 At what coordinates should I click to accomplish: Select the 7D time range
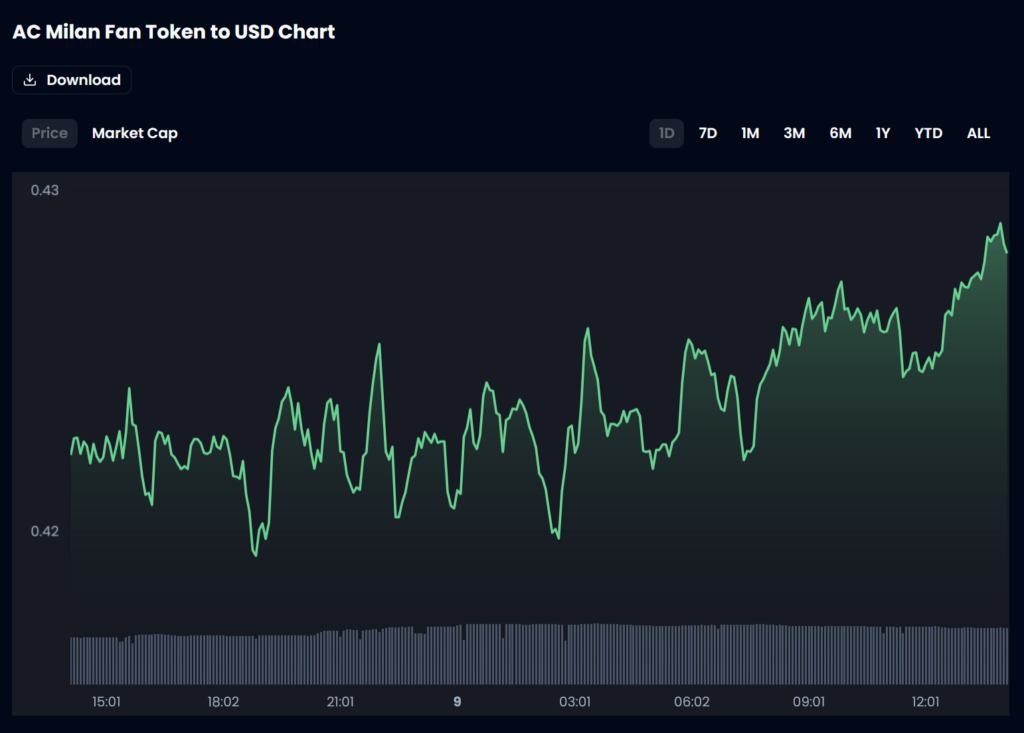pos(708,133)
